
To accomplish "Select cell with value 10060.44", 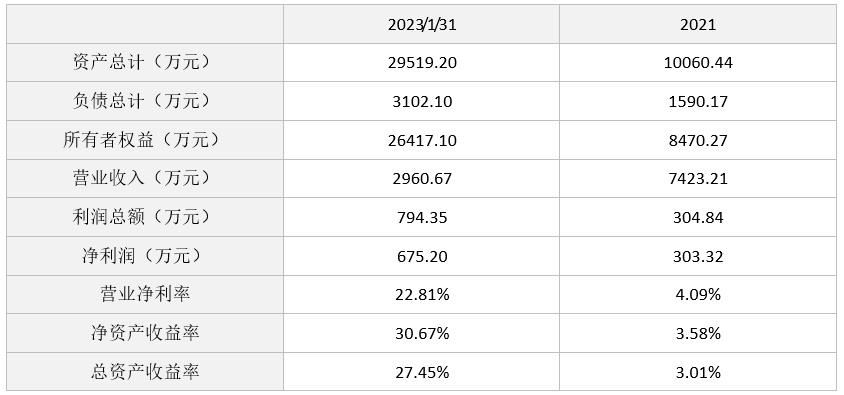I will point(698,62).
